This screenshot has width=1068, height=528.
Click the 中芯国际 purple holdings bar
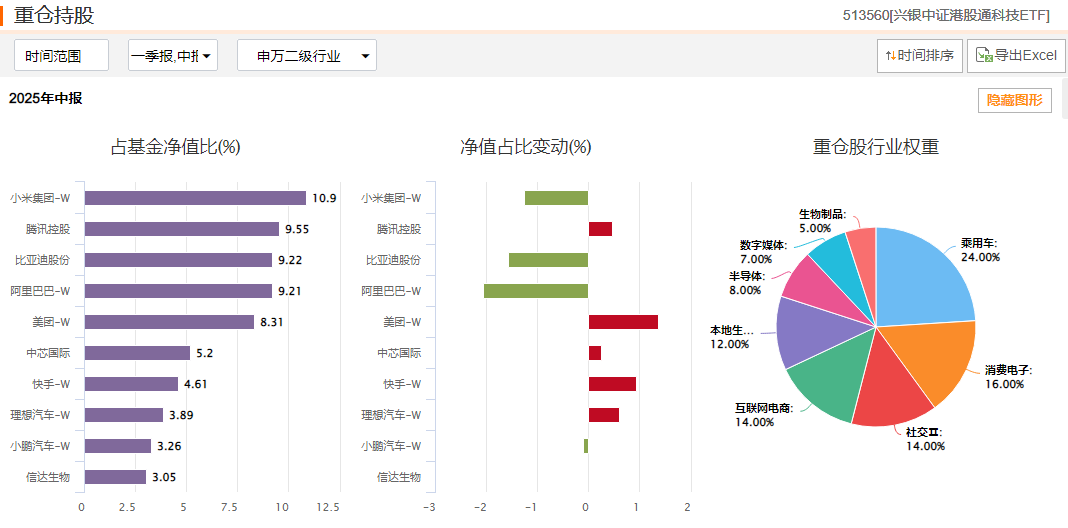138,353
